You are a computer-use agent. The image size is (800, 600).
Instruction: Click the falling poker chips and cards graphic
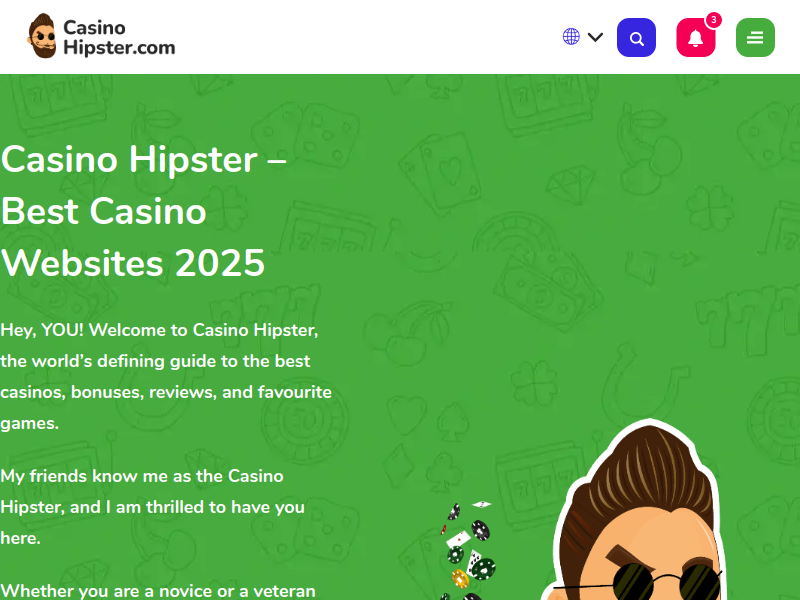(x=467, y=548)
